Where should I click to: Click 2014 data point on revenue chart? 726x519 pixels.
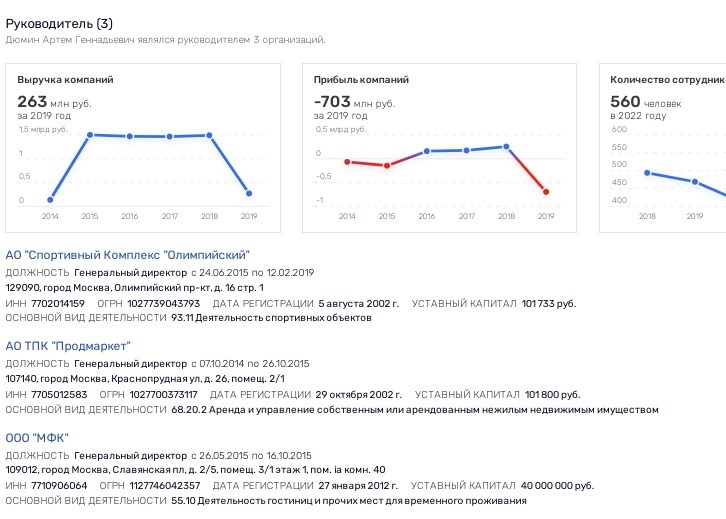[50, 200]
